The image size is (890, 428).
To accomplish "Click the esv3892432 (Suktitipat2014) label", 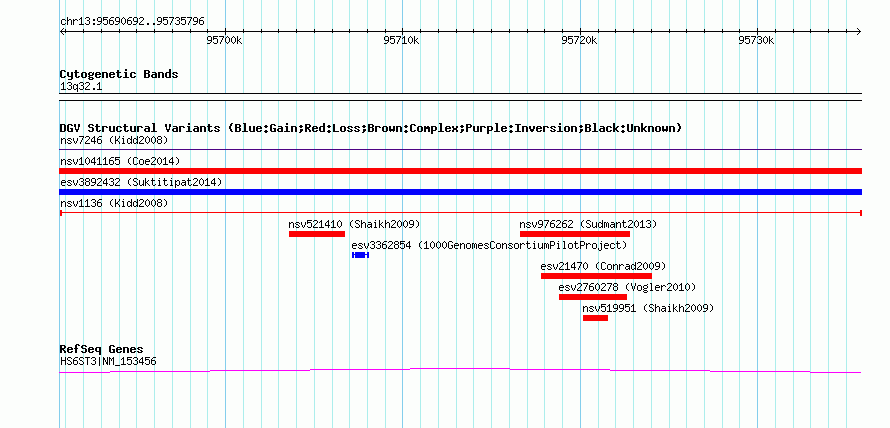I will tap(141, 182).
